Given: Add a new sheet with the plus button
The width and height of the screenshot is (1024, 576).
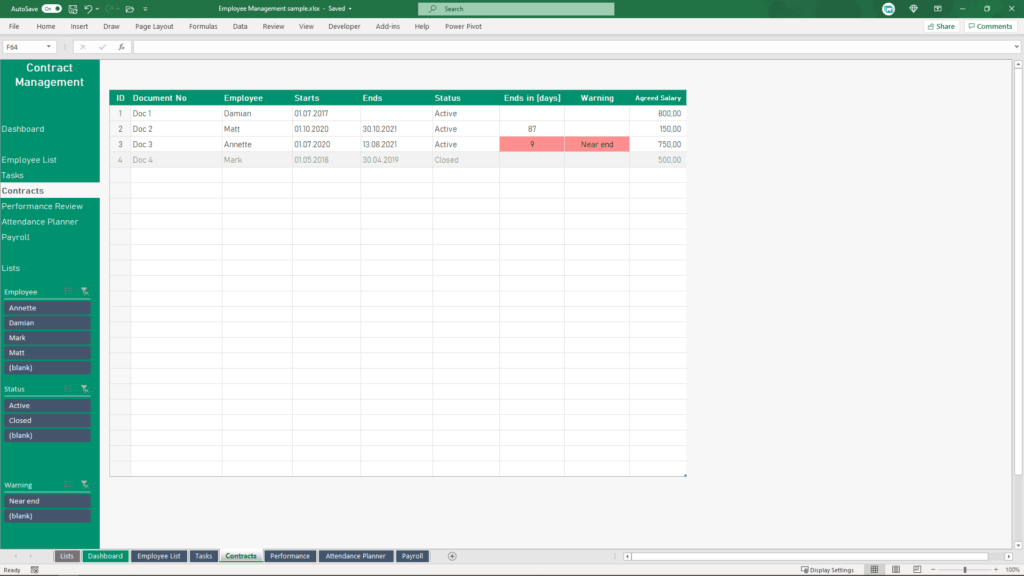Looking at the screenshot, I should [452, 556].
